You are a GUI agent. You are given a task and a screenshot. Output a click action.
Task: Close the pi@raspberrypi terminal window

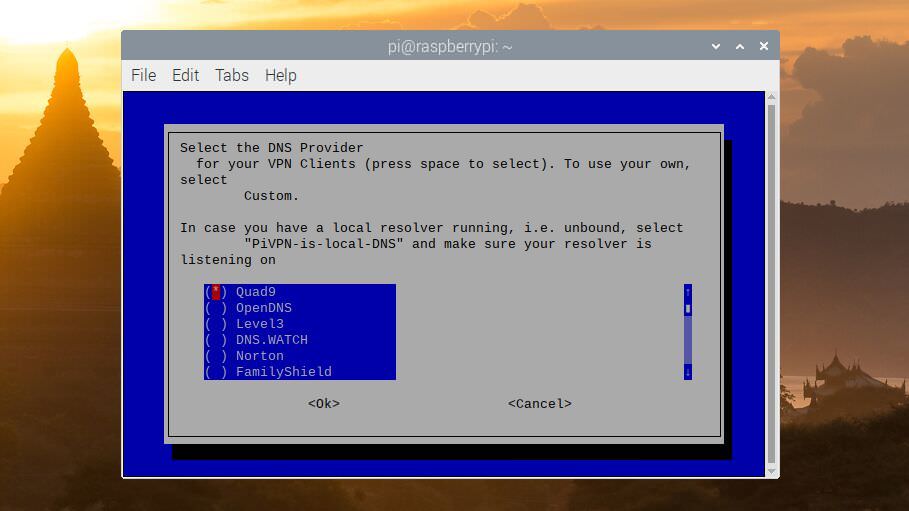(x=763, y=46)
